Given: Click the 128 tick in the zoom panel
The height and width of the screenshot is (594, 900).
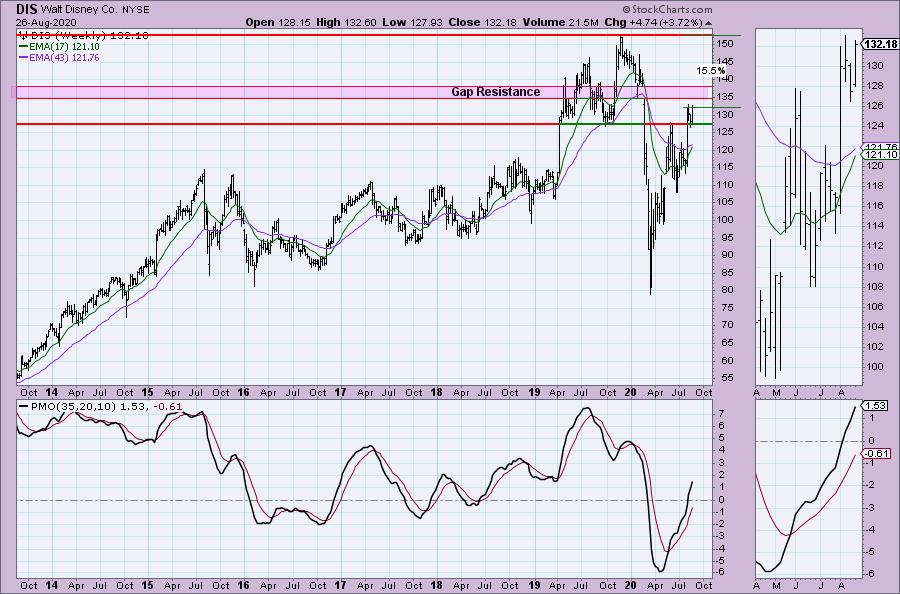Looking at the screenshot, I should tap(875, 86).
